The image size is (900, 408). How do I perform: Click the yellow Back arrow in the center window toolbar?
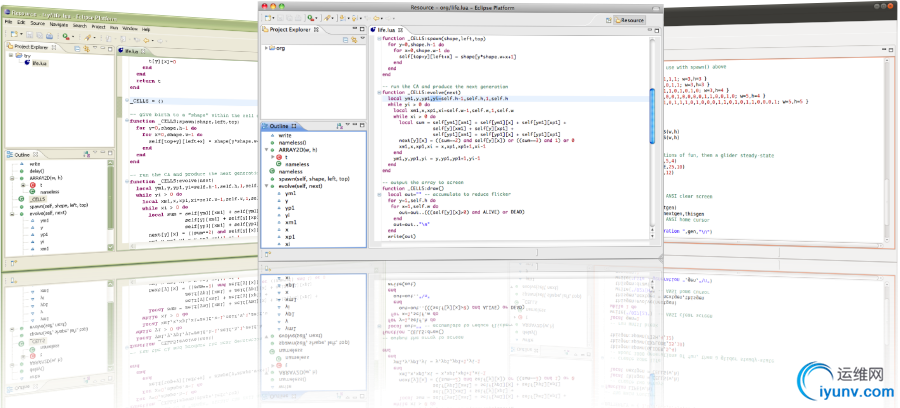pos(376,18)
